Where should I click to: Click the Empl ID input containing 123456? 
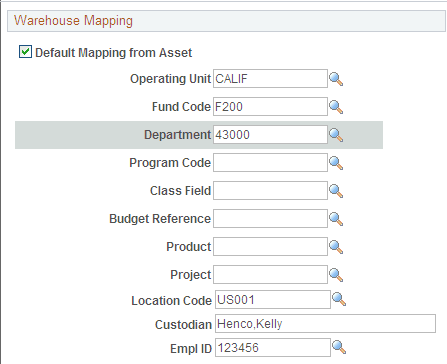pos(273,348)
